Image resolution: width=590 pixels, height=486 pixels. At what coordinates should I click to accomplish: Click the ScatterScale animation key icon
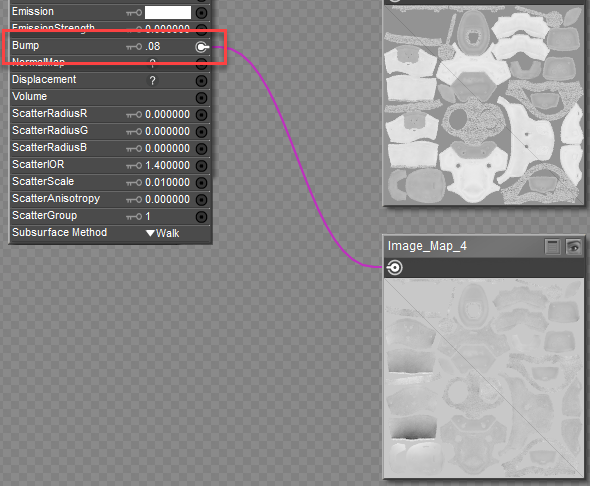pos(134,182)
